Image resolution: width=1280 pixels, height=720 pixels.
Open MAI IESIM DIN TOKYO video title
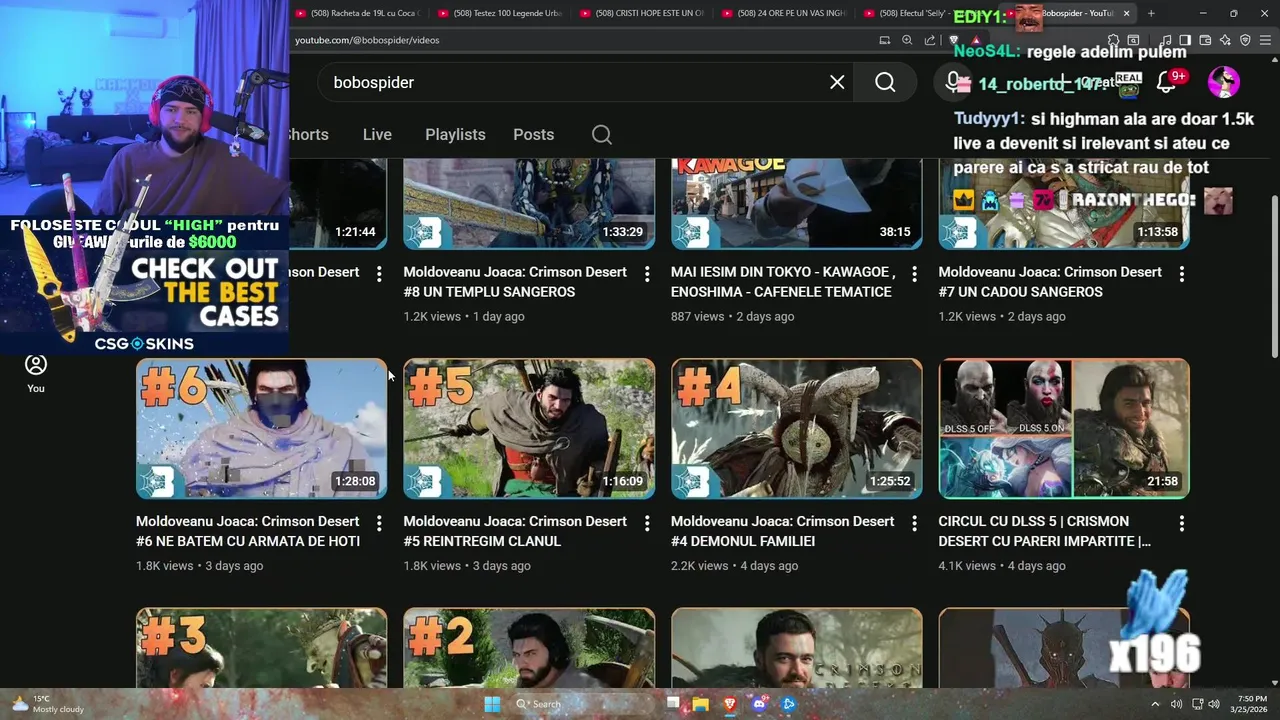(x=782, y=282)
